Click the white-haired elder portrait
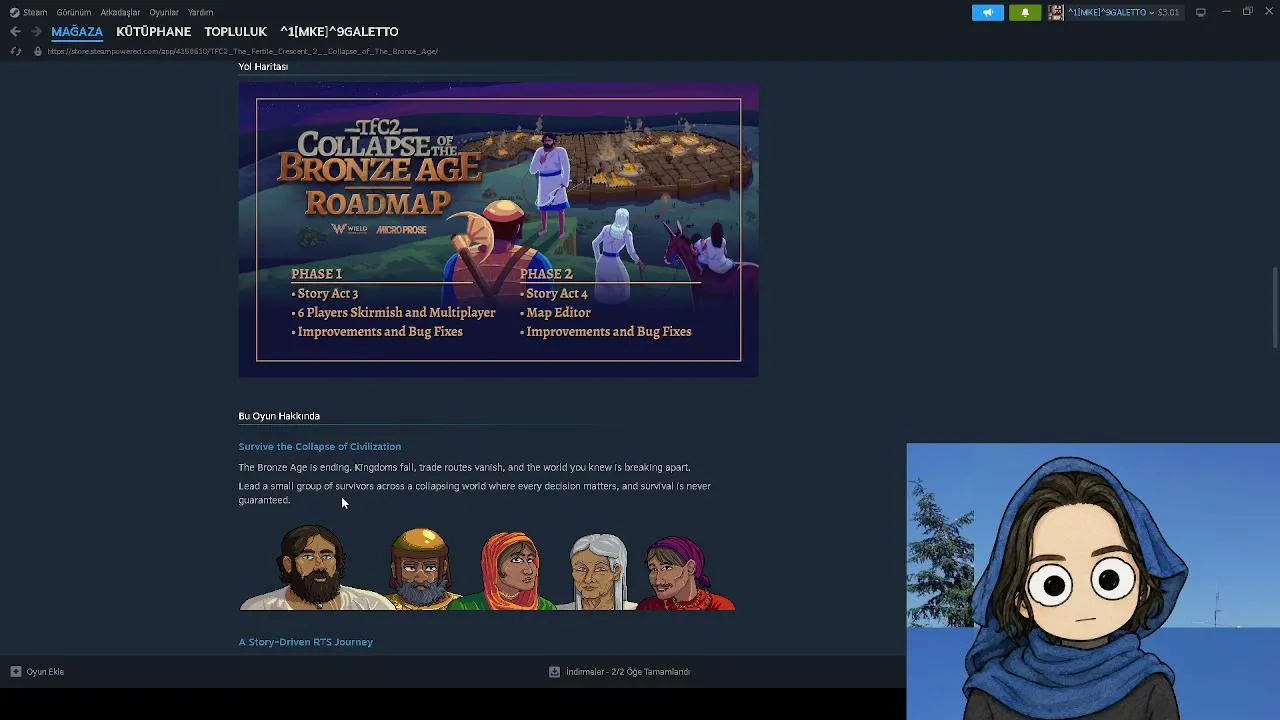Screen dimensions: 1280x720 coord(598,571)
